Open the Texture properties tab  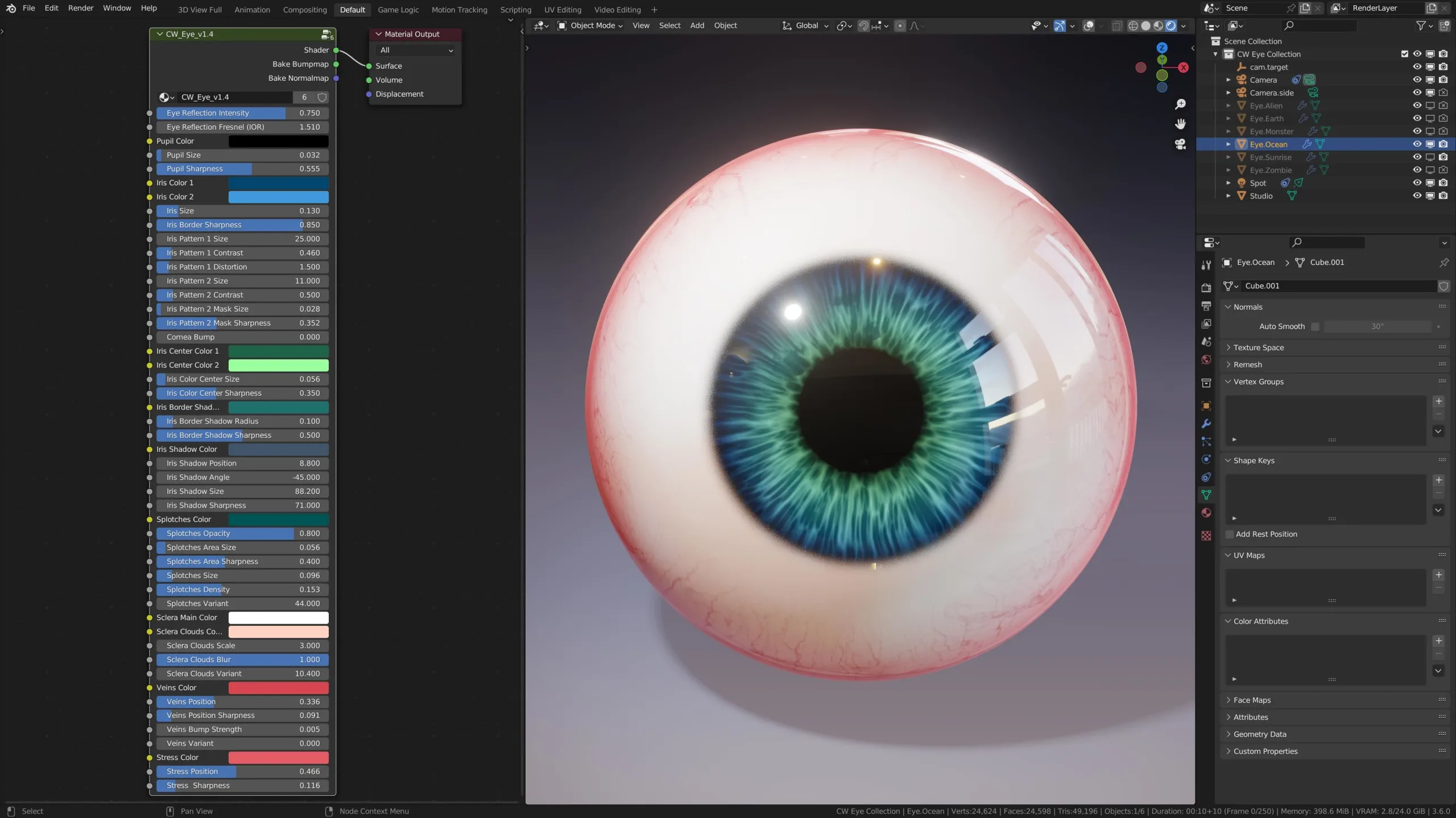(1206, 535)
